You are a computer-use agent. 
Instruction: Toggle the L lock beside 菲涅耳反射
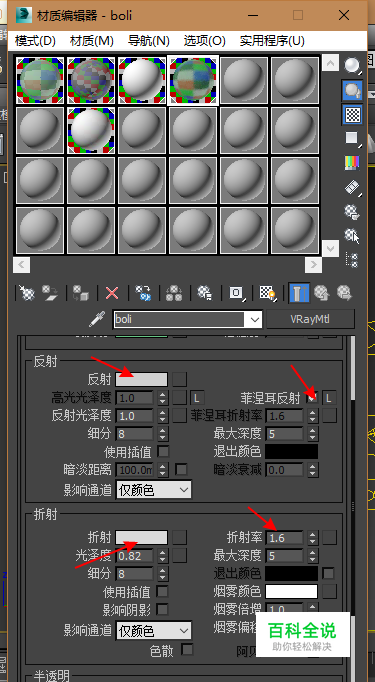329,398
